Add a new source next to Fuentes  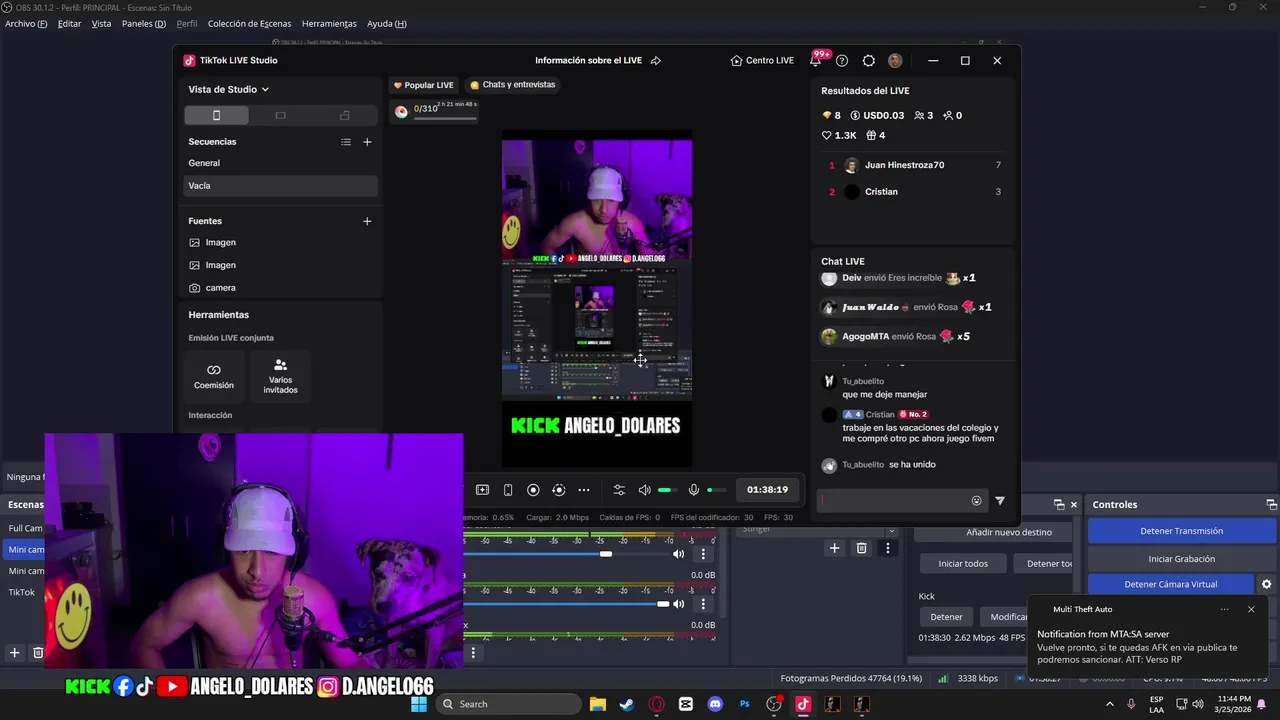click(x=367, y=221)
